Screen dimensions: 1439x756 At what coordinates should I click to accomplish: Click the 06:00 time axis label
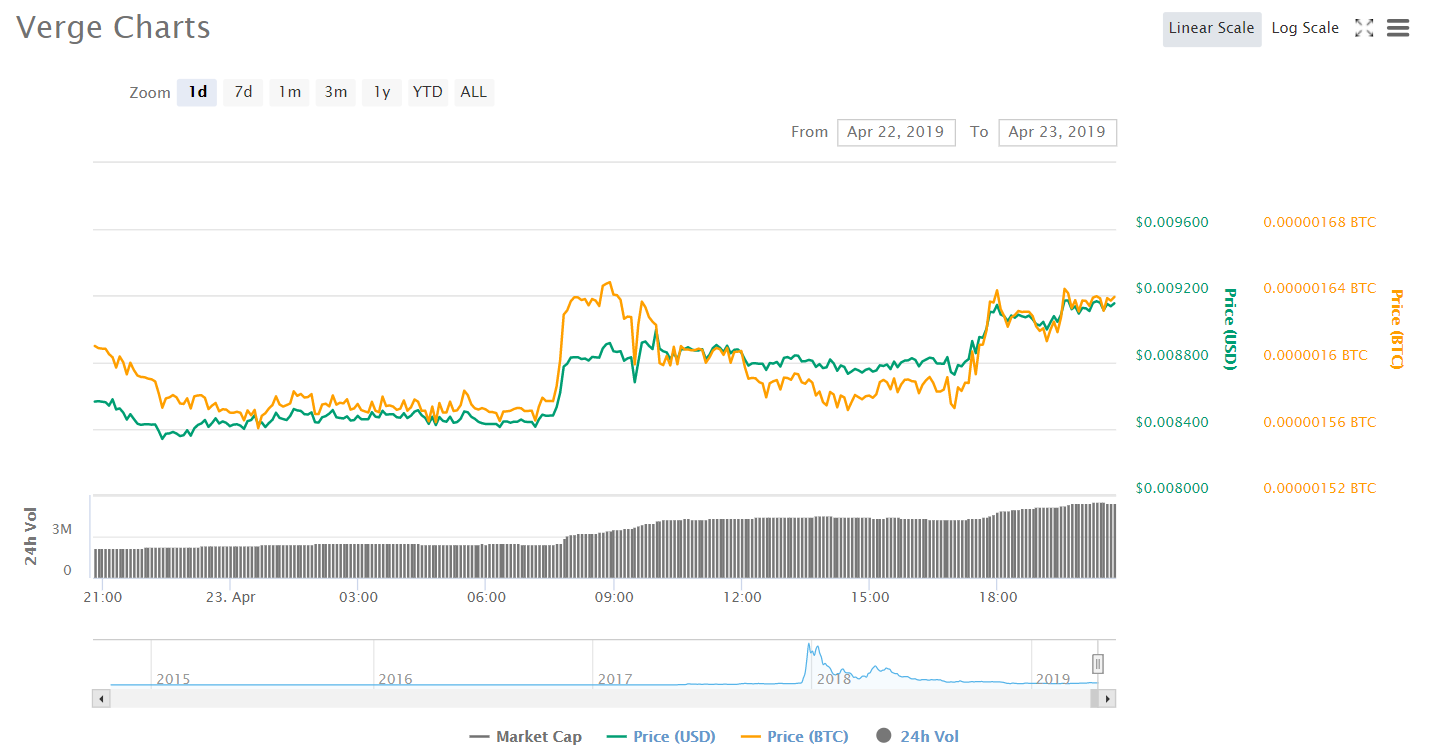click(486, 597)
